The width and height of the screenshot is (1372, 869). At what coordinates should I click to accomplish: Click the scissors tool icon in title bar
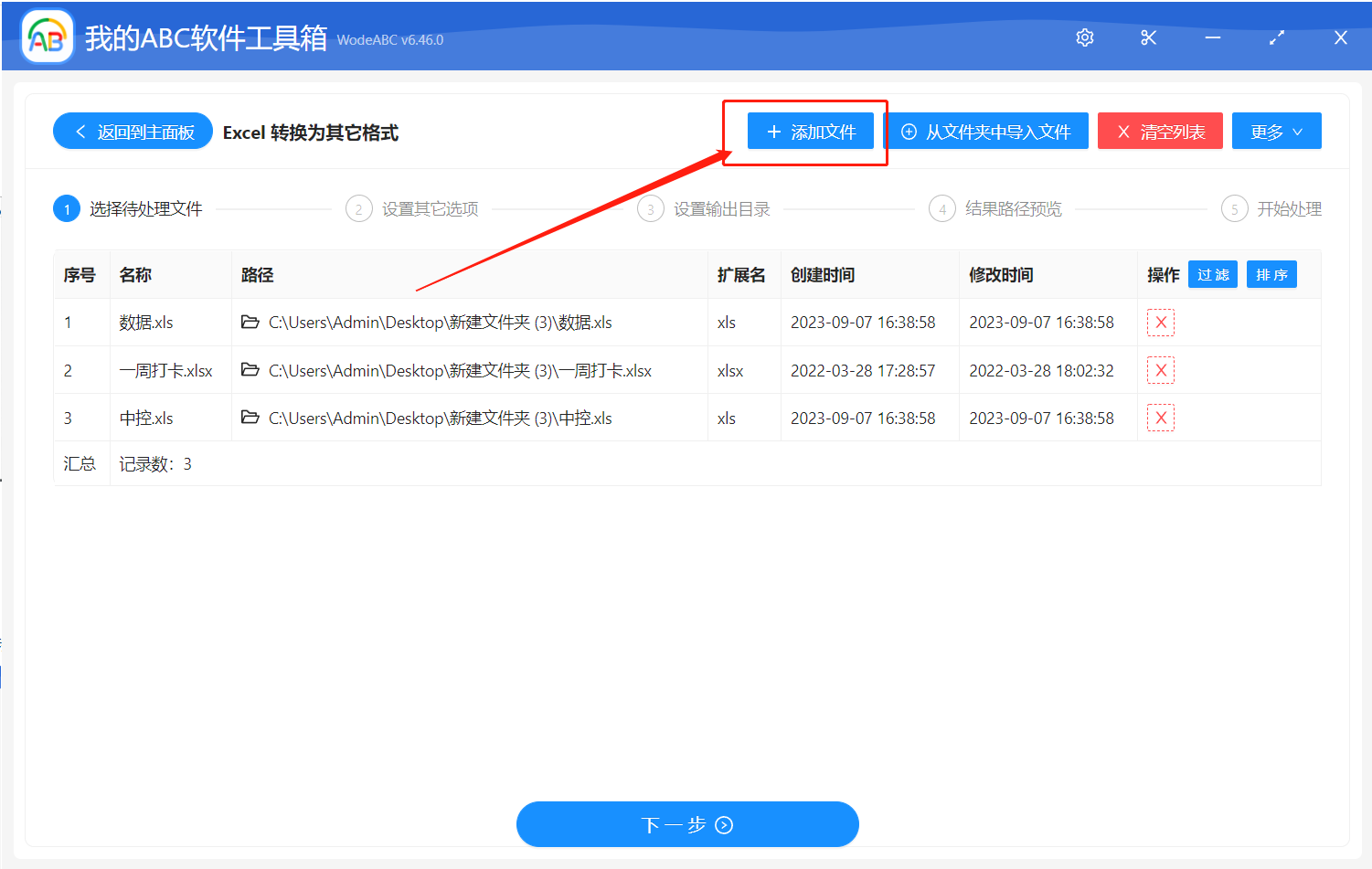[x=1148, y=37]
